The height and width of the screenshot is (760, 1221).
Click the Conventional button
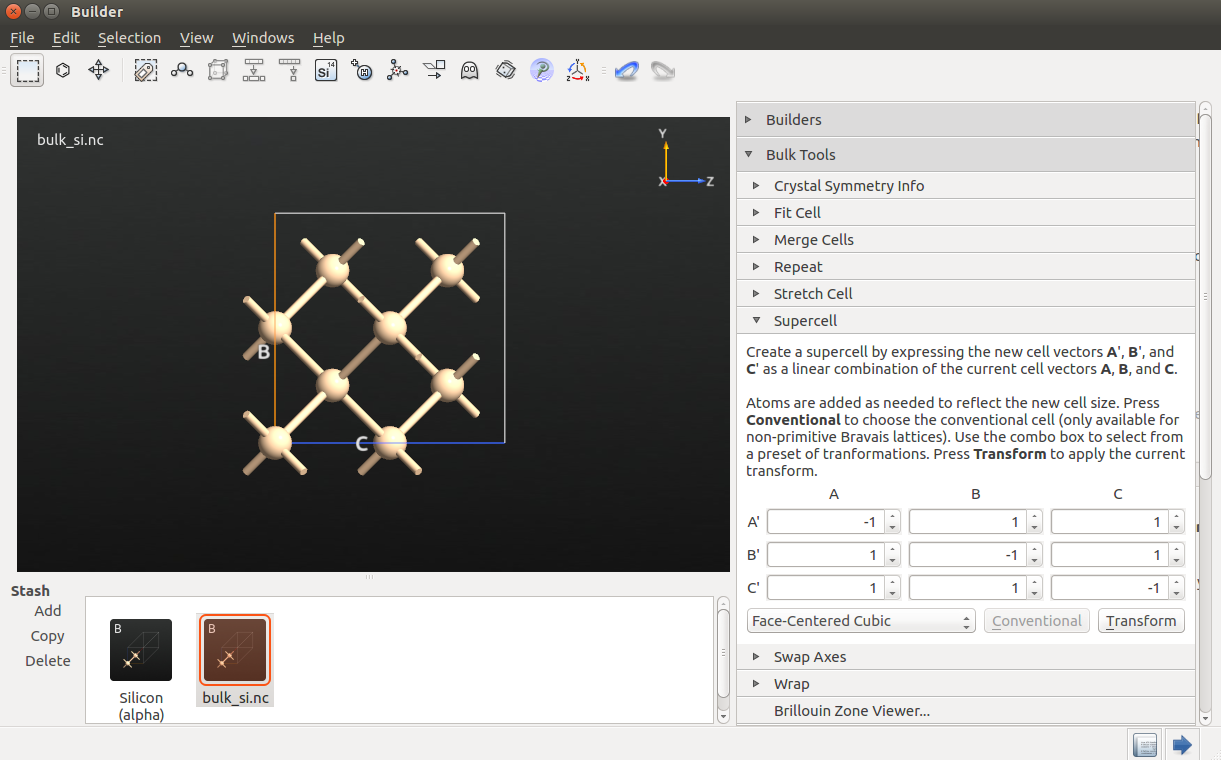pyautogui.click(x=1037, y=621)
